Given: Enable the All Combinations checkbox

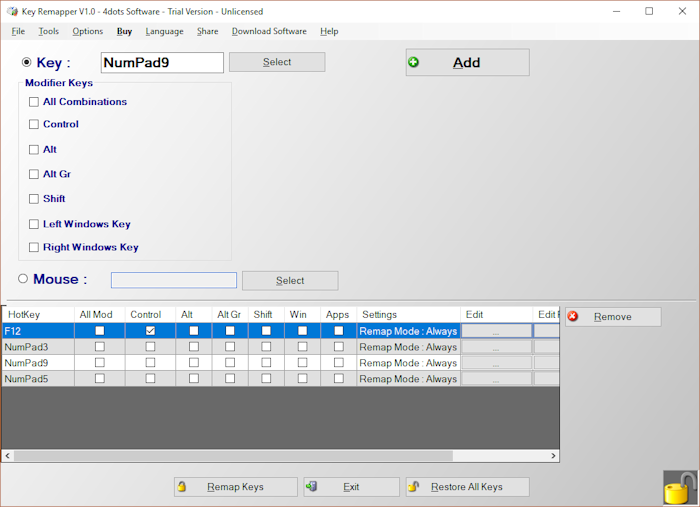Looking at the screenshot, I should click(34, 102).
